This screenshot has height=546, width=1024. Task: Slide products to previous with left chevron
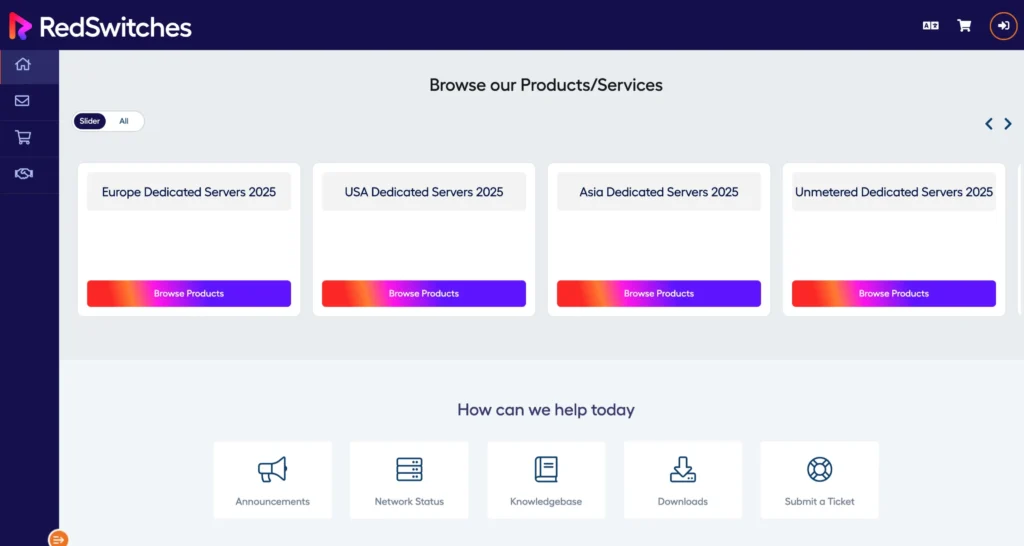(x=989, y=124)
